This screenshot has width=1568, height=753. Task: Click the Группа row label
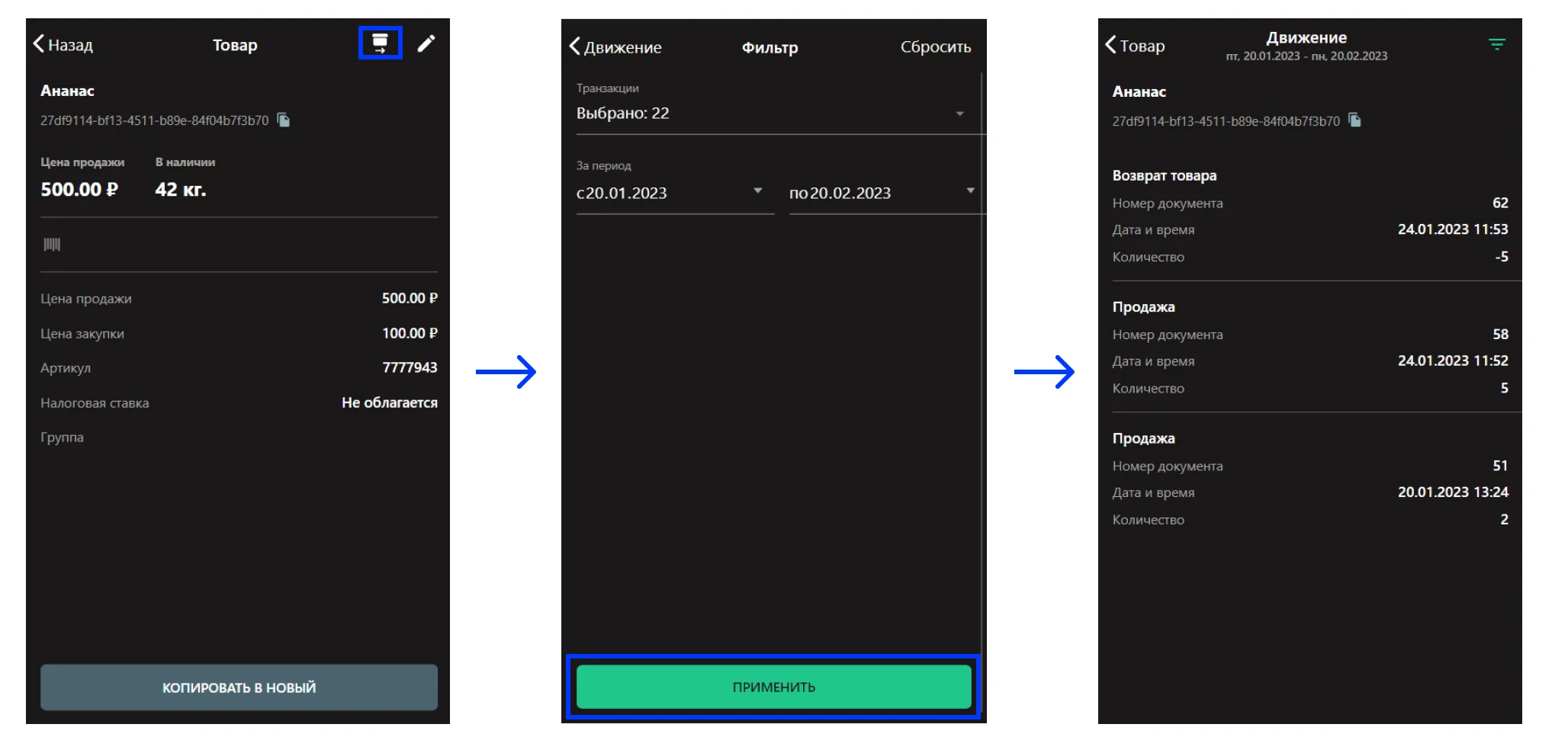[62, 437]
